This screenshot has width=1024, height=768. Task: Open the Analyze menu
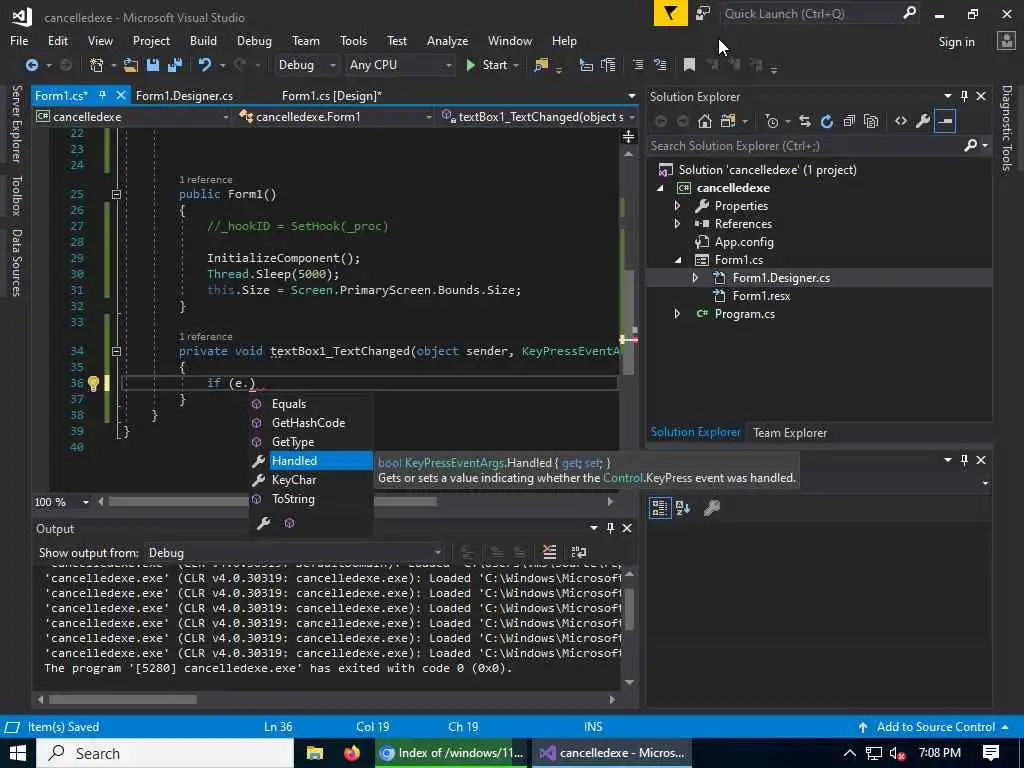(447, 40)
